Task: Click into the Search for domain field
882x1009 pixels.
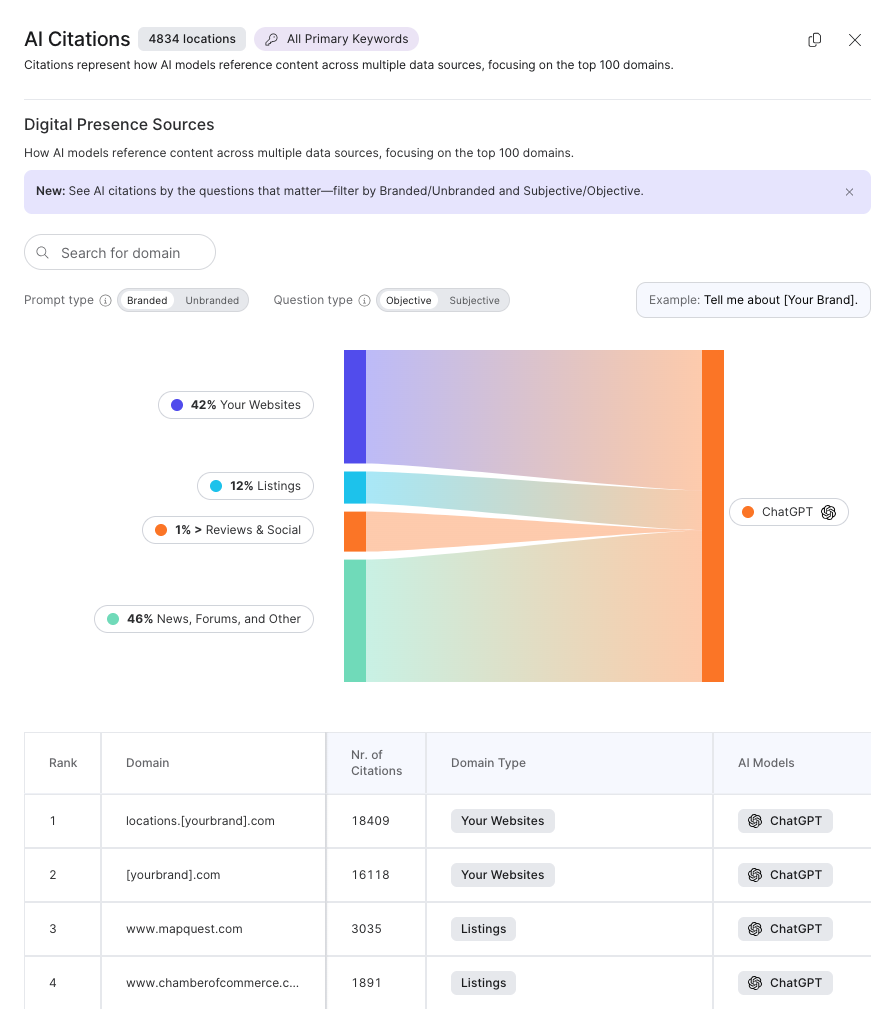Action: coord(130,253)
